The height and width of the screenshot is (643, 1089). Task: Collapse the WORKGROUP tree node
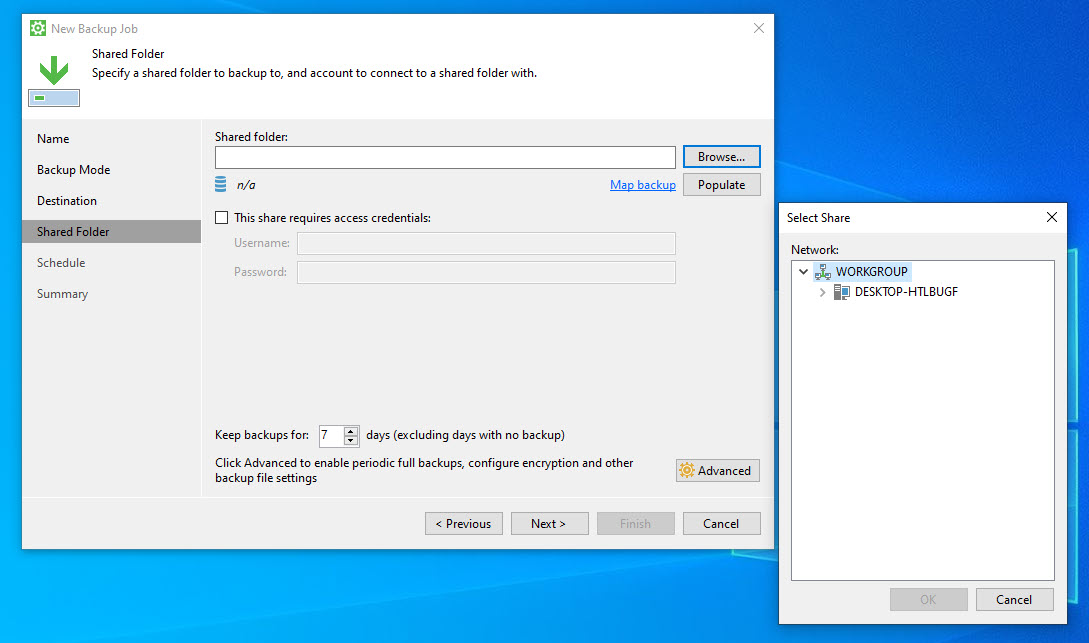[804, 272]
